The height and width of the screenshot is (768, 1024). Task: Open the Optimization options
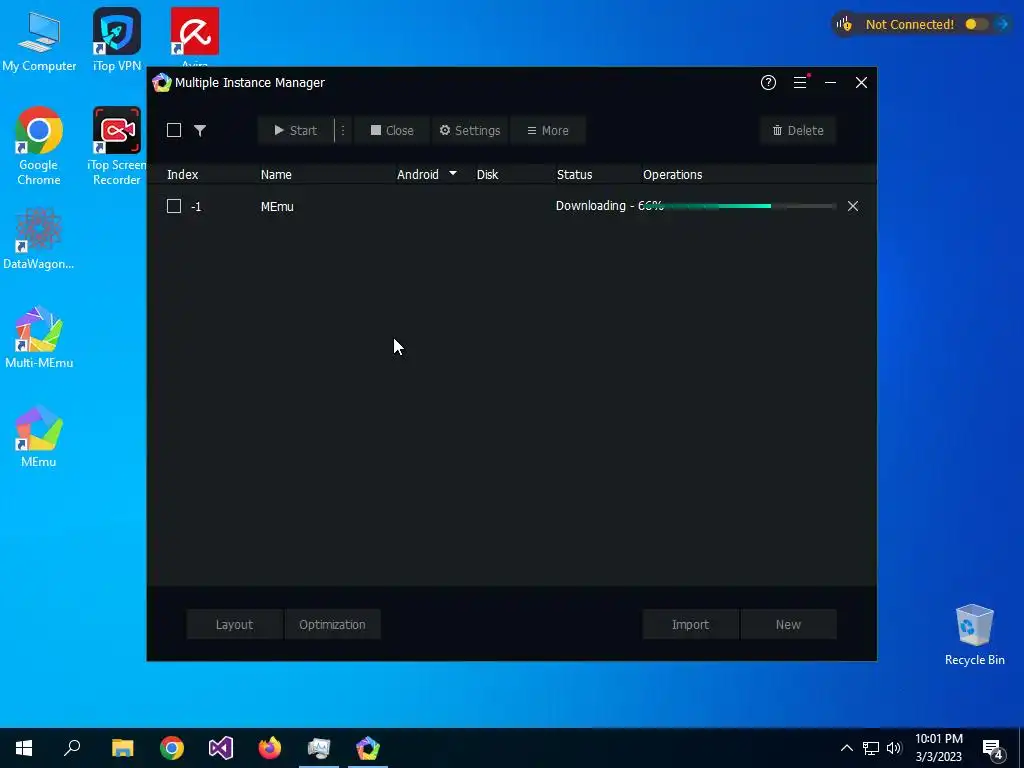tap(332, 624)
